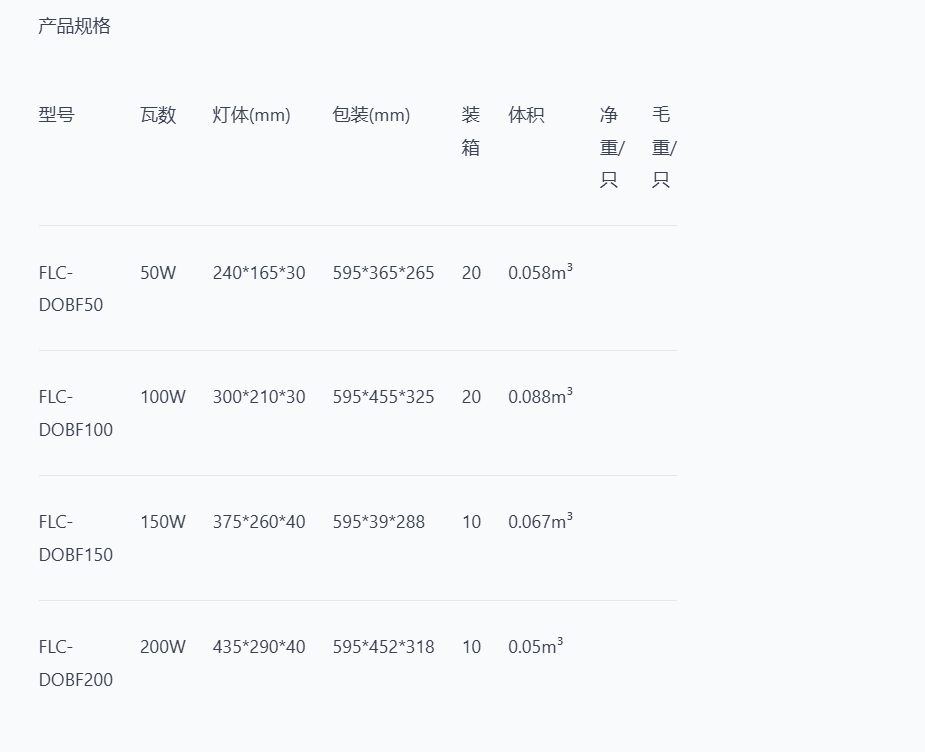
Task: Click the 200W wattage cell
Action: [x=163, y=647]
